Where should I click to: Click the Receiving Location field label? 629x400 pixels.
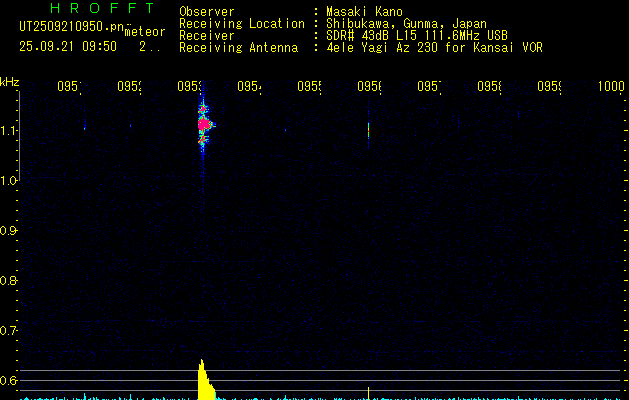click(x=241, y=23)
